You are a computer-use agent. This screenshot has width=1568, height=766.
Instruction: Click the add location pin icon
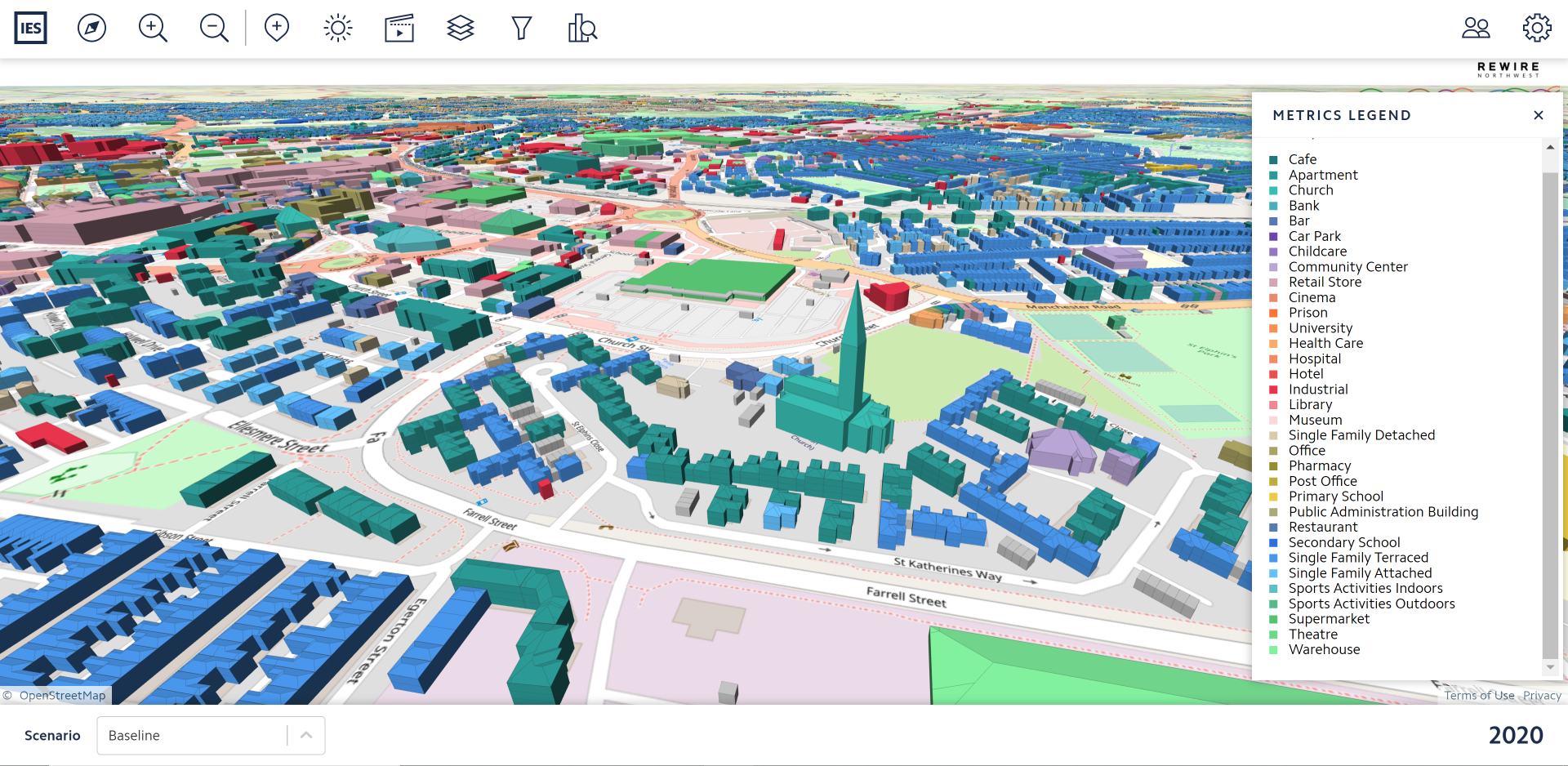tap(277, 28)
